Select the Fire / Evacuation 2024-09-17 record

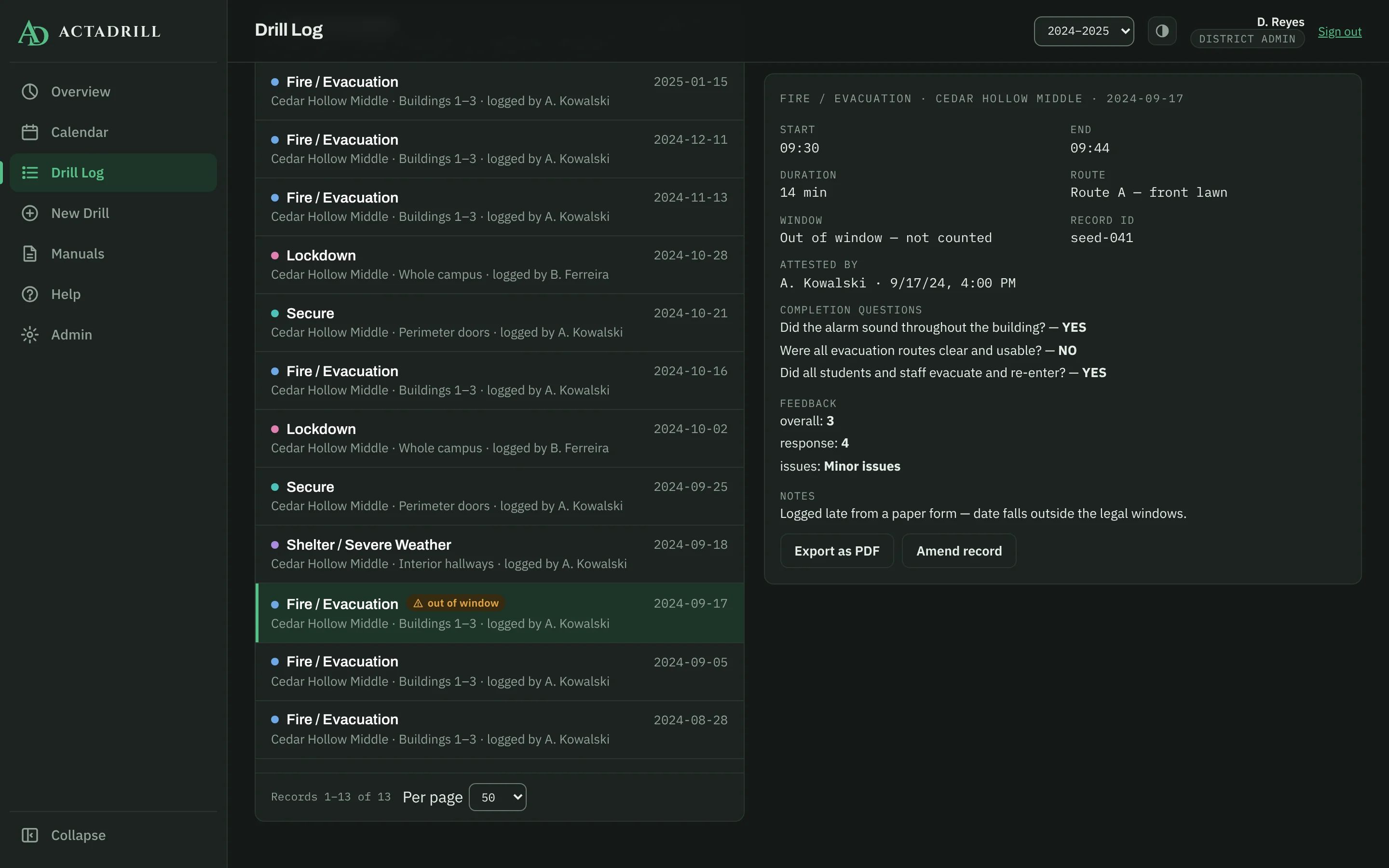click(499, 613)
